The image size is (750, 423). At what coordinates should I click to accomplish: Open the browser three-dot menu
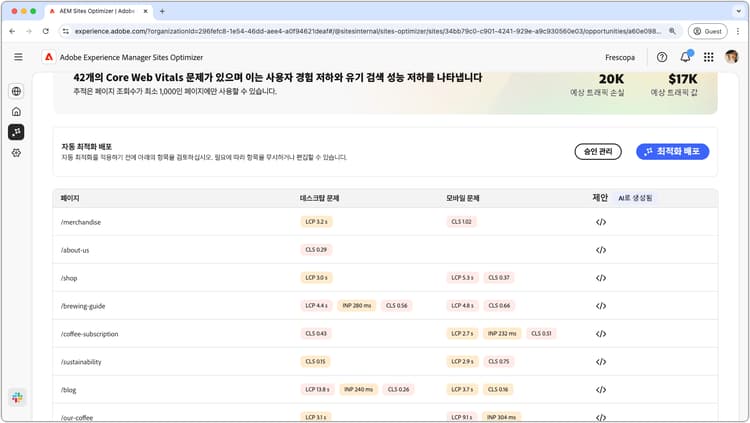(738, 31)
